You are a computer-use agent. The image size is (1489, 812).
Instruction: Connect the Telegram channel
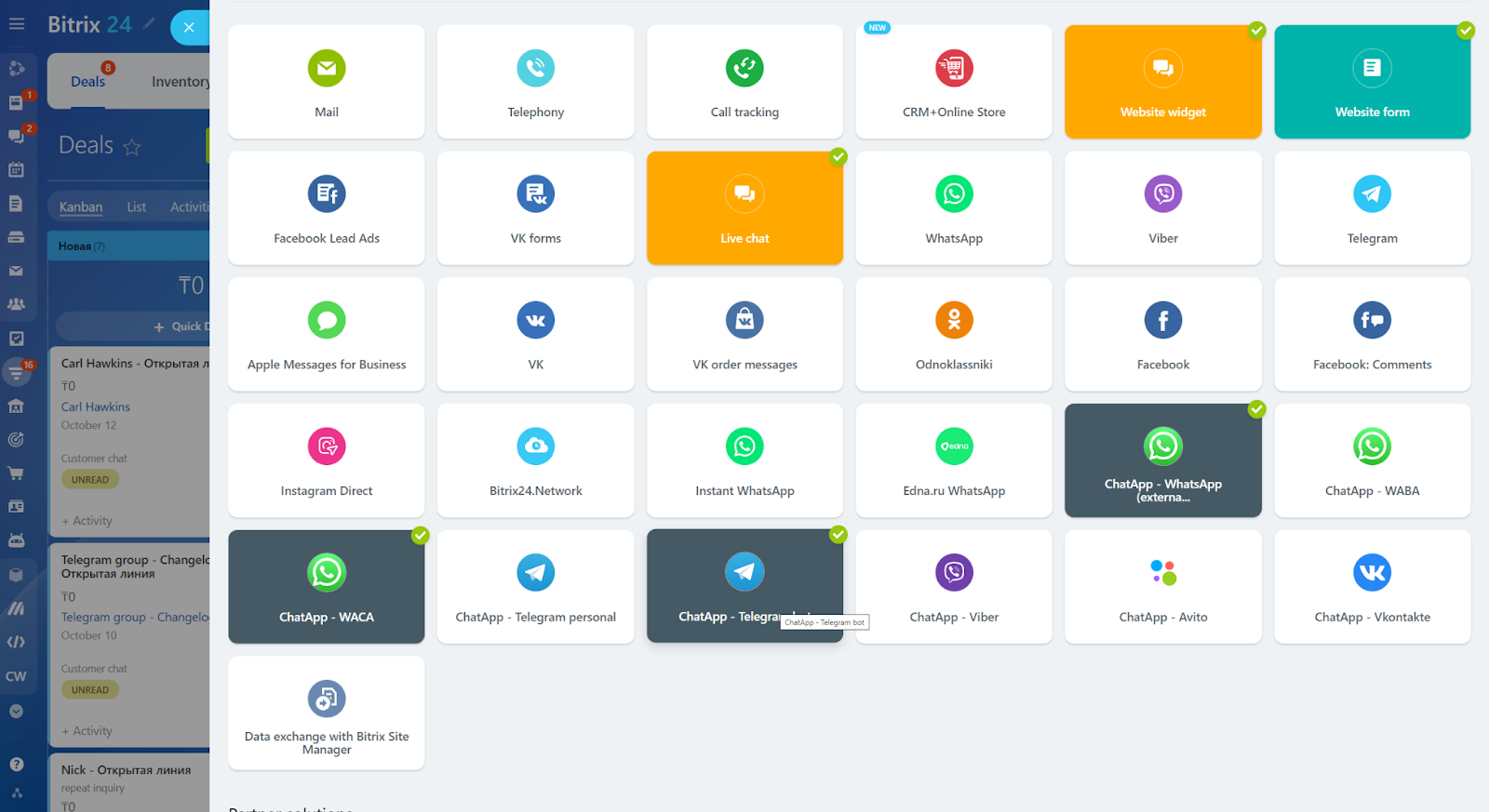tap(1373, 208)
